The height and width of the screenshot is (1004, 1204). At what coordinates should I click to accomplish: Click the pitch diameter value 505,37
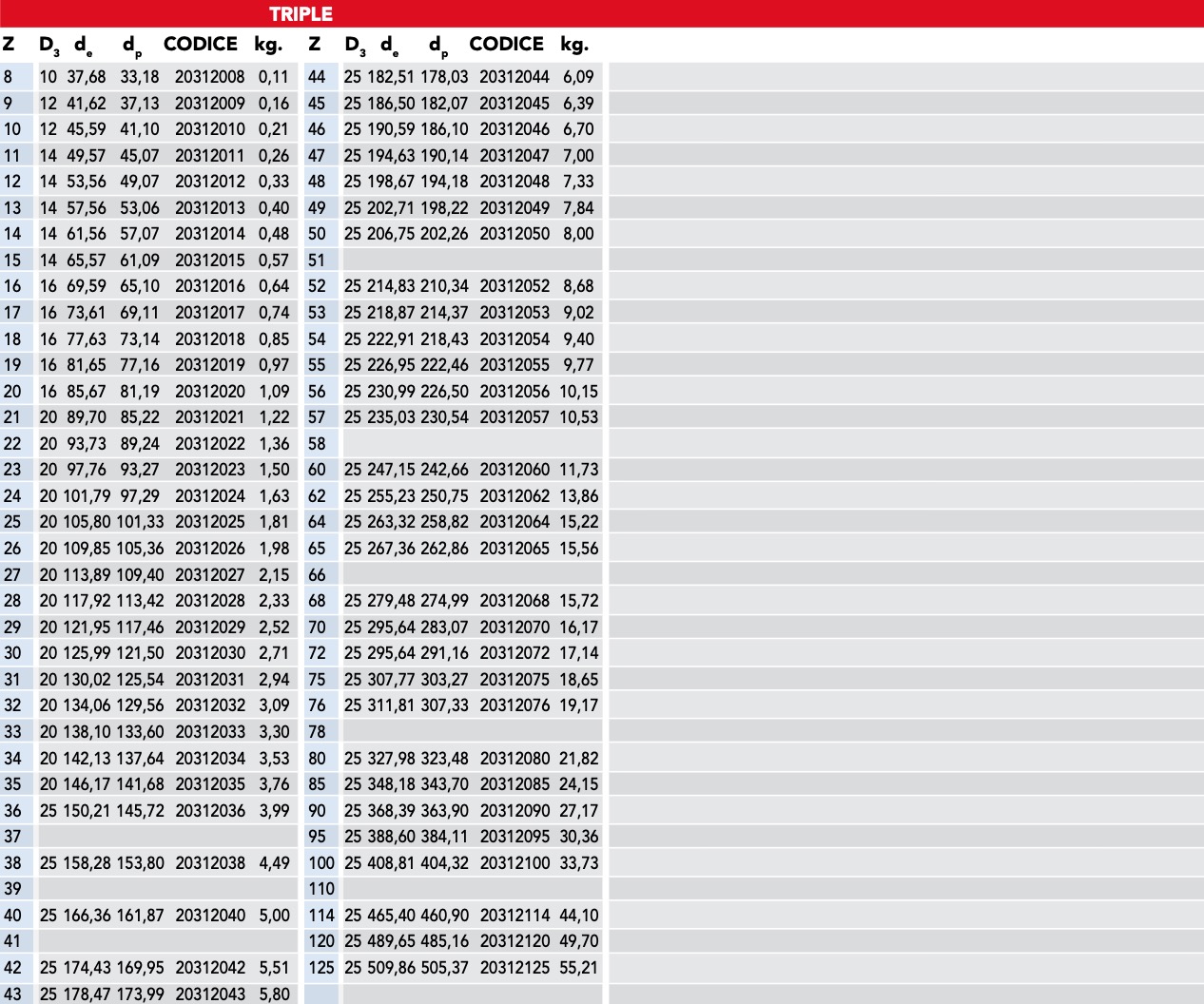pos(444,968)
